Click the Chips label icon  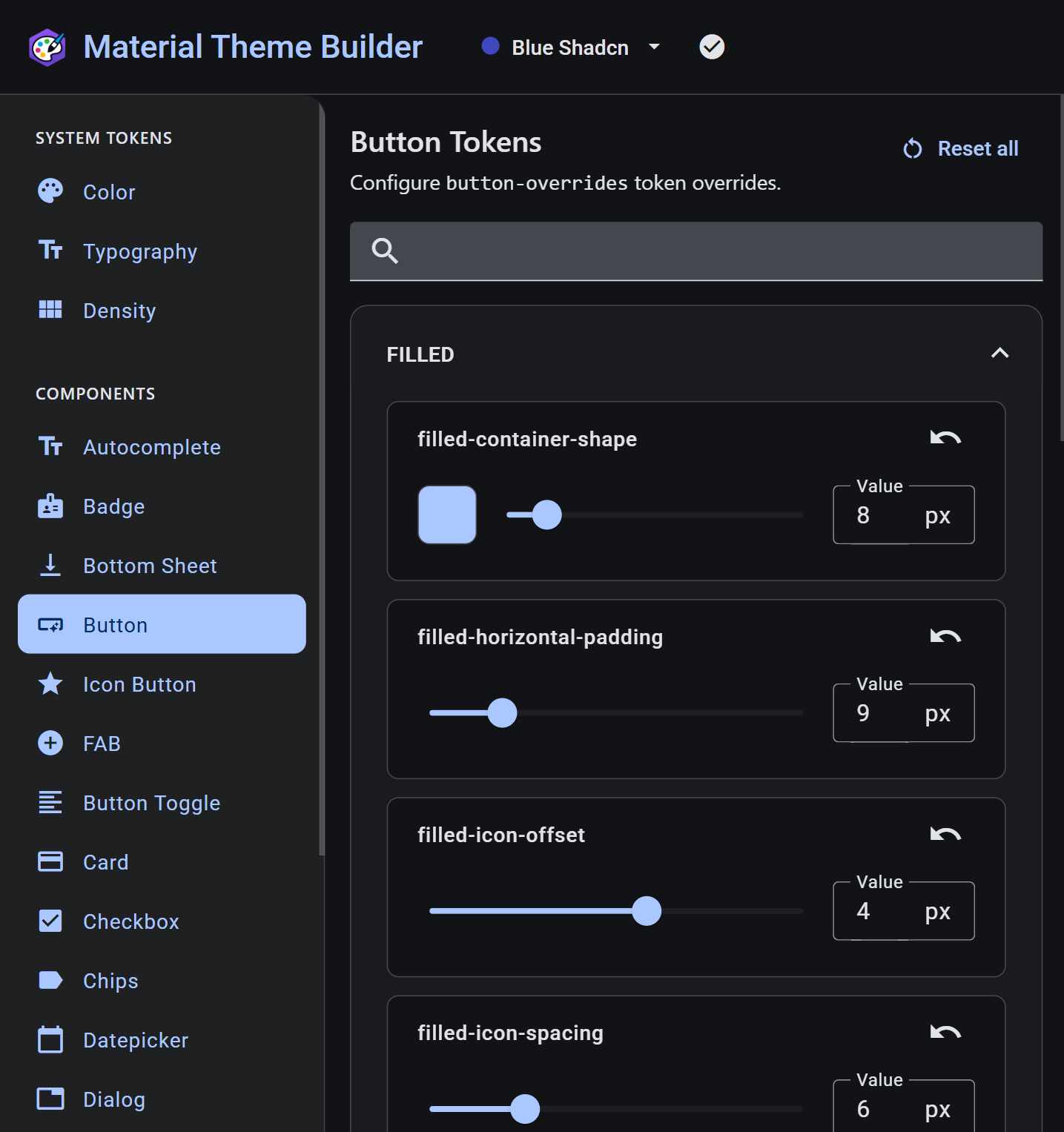click(50, 980)
